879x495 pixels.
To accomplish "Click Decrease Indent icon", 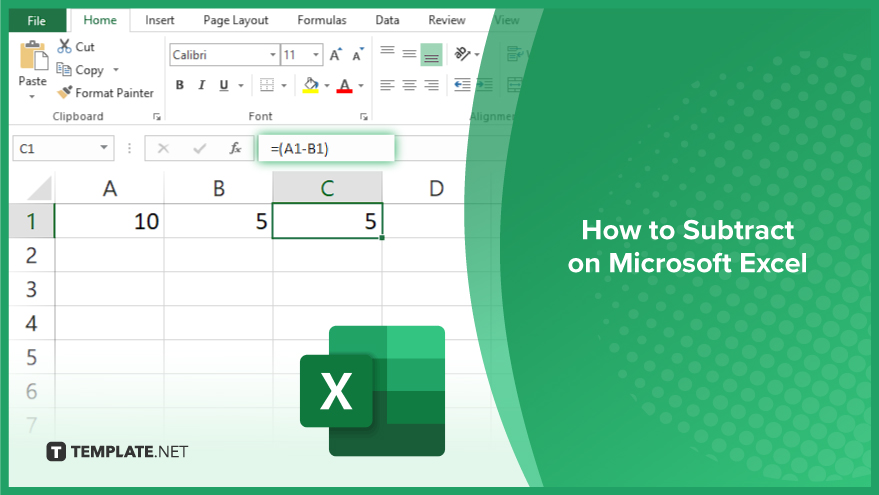I will [x=462, y=85].
